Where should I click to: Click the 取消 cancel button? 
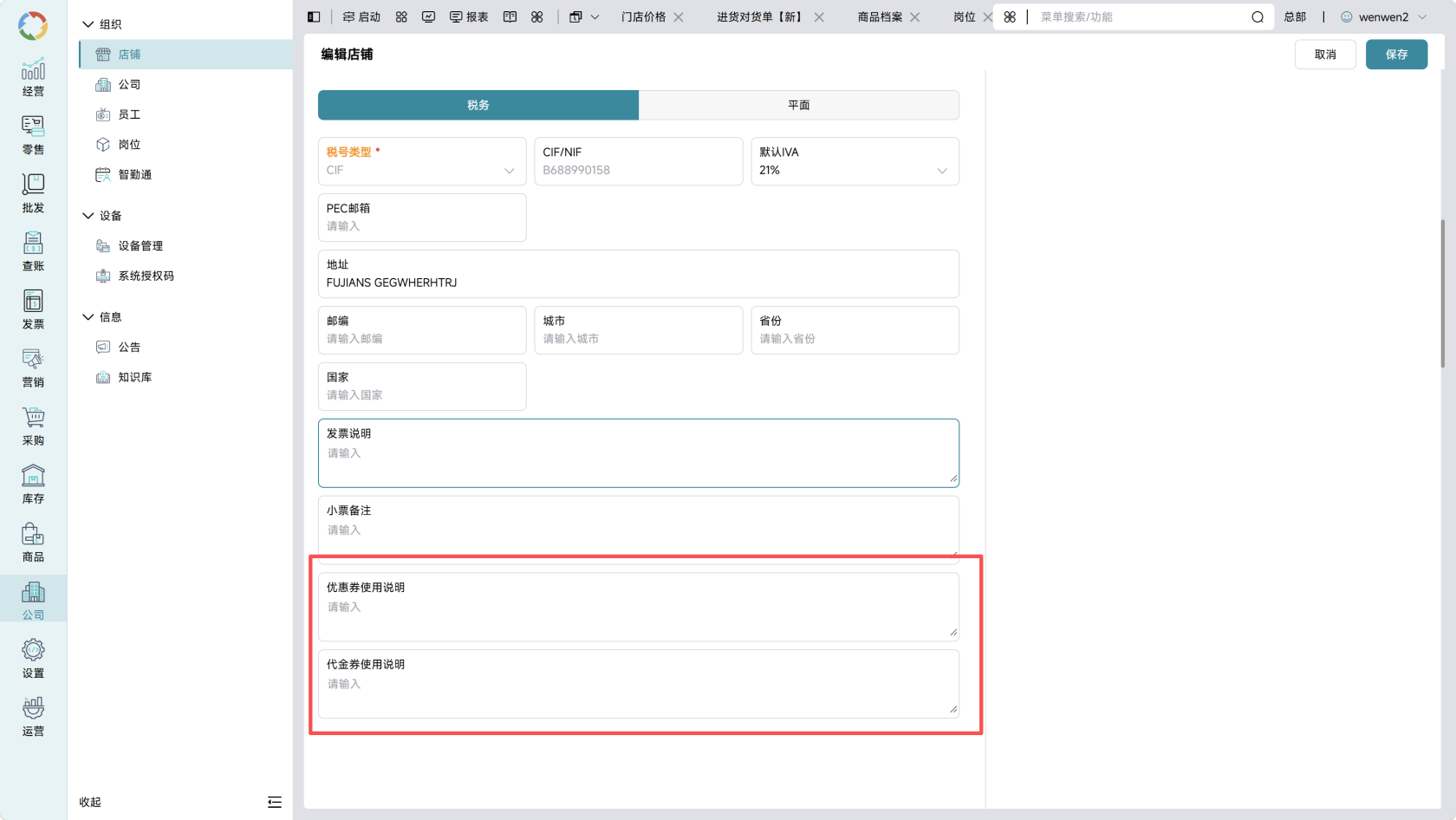(x=1325, y=54)
